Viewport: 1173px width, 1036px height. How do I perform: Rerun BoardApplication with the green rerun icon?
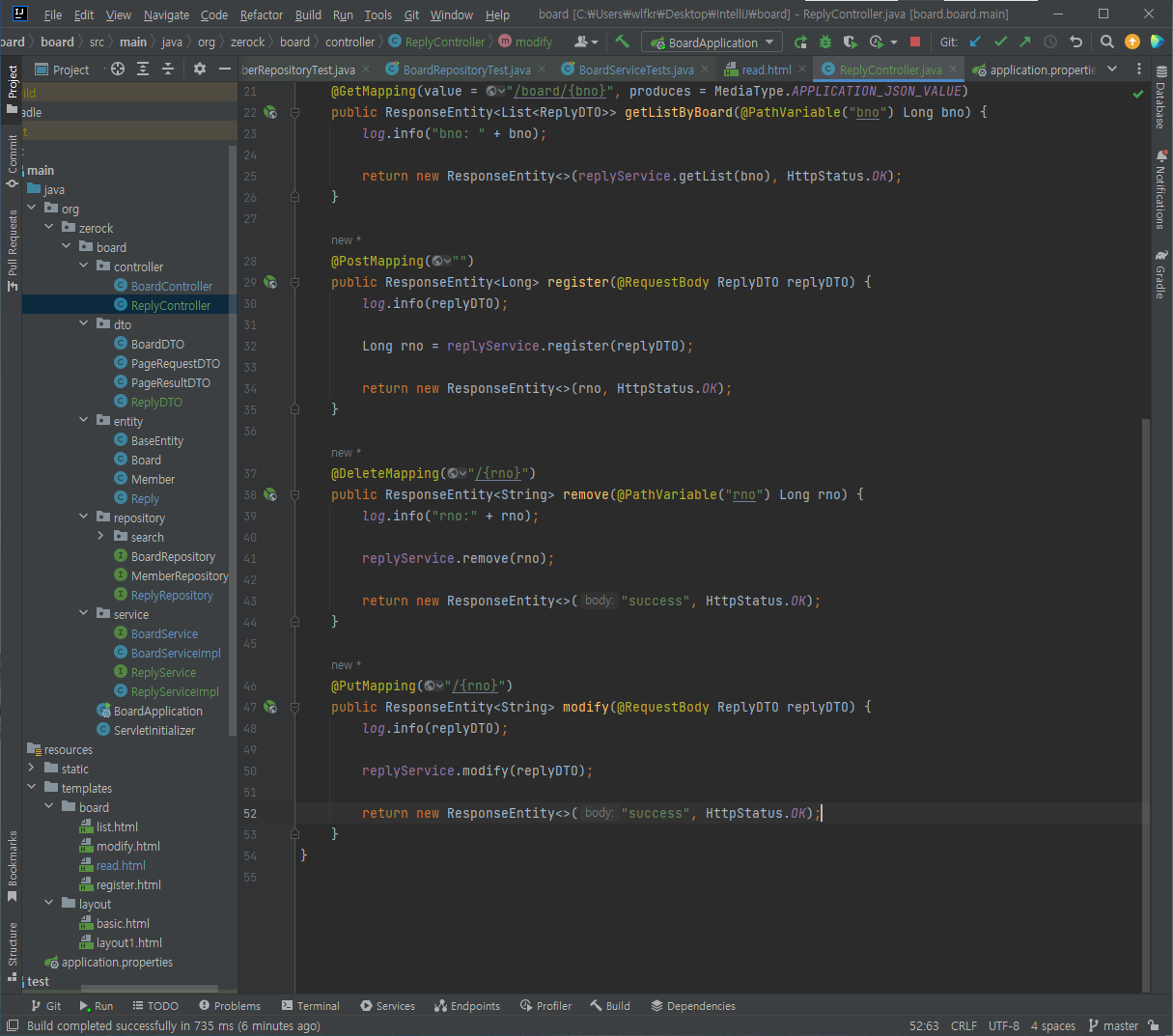[x=800, y=42]
